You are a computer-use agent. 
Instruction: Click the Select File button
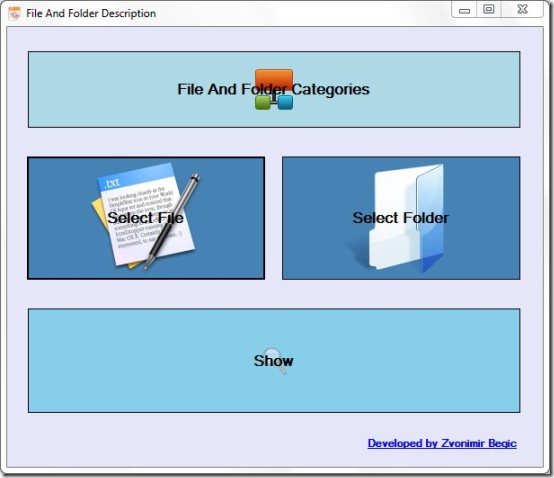pos(146,218)
